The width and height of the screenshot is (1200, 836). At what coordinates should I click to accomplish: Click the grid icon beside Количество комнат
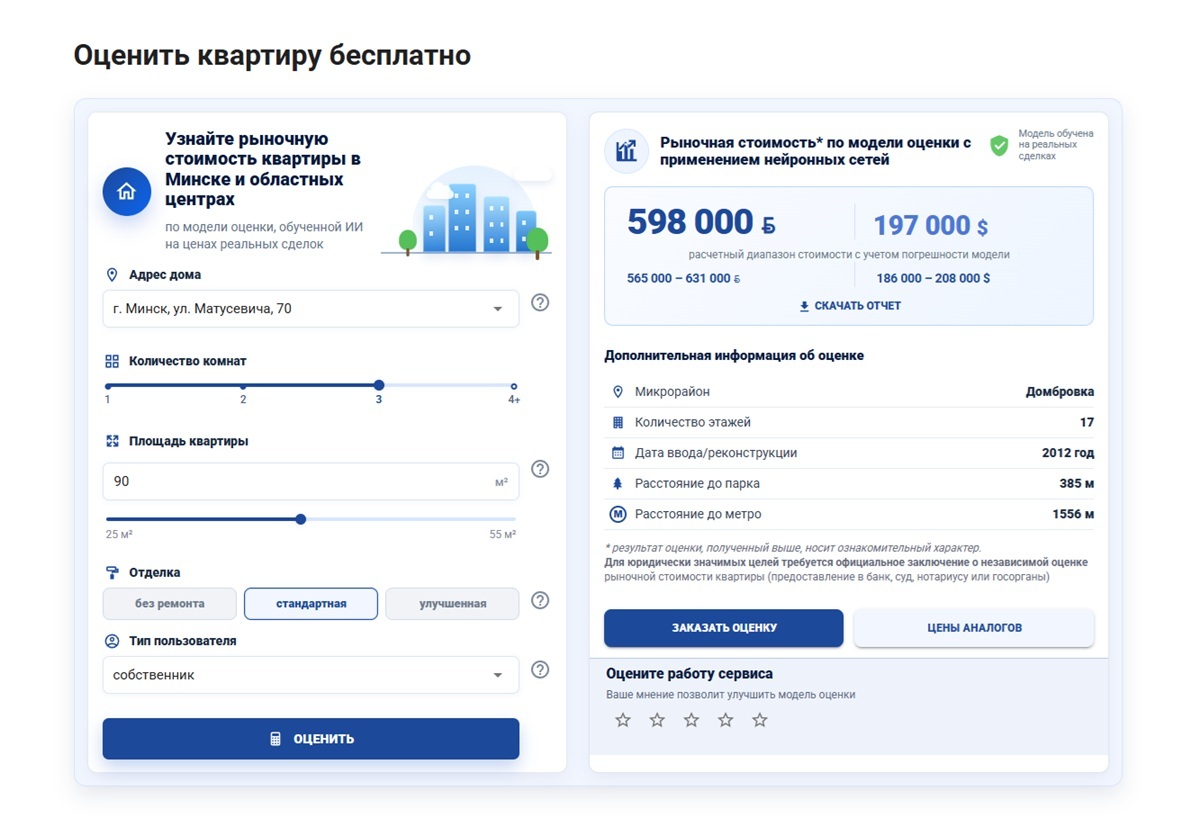point(112,361)
